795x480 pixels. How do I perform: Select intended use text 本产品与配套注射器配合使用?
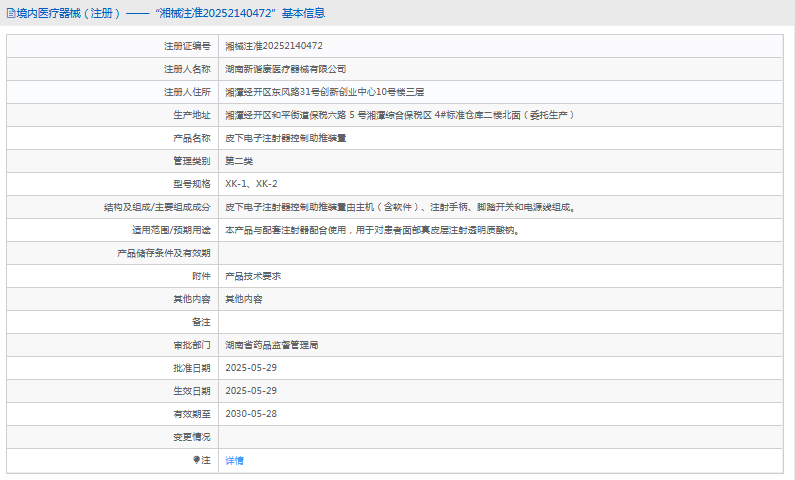coord(286,230)
